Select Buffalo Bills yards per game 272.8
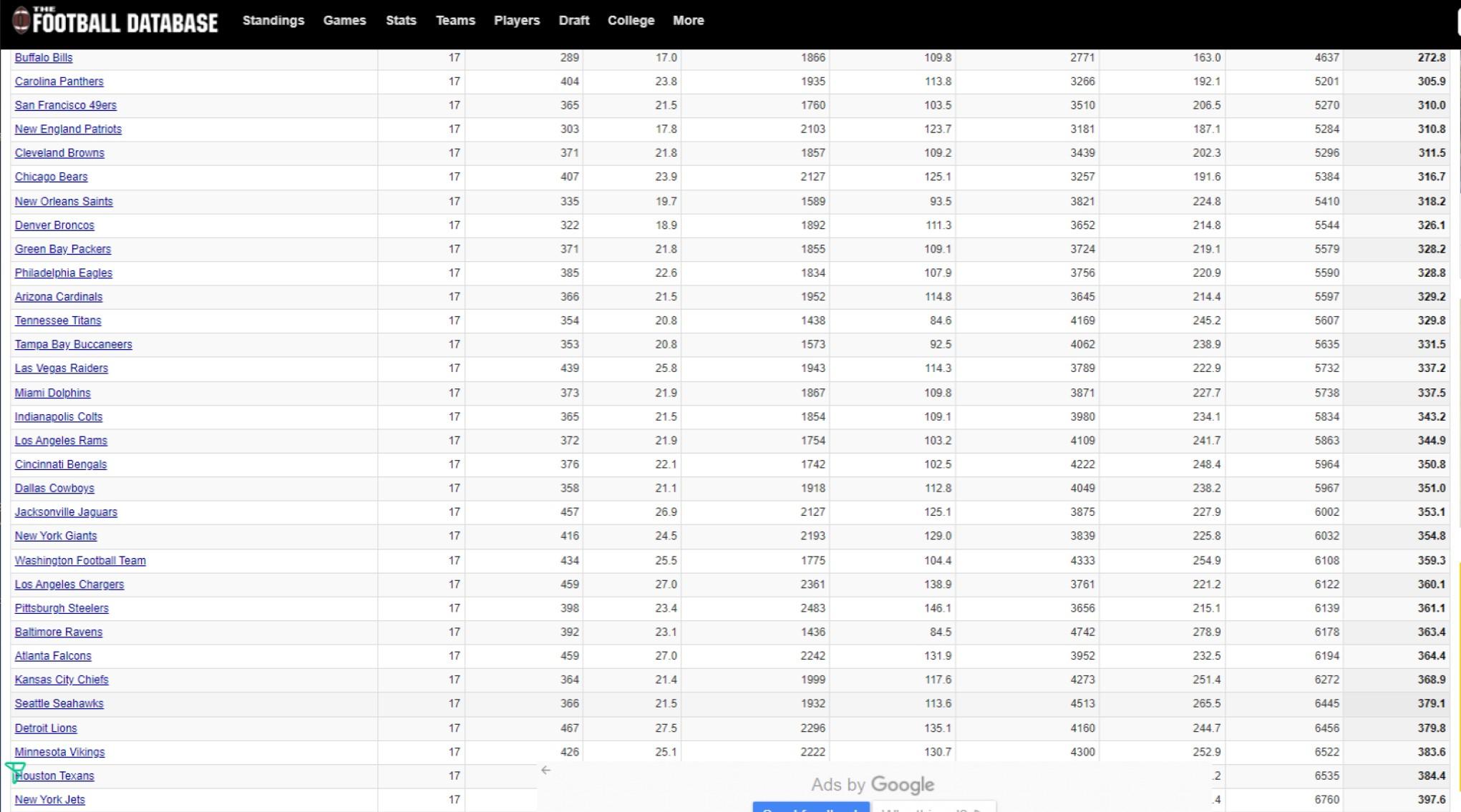This screenshot has width=1461, height=812. pos(1432,58)
